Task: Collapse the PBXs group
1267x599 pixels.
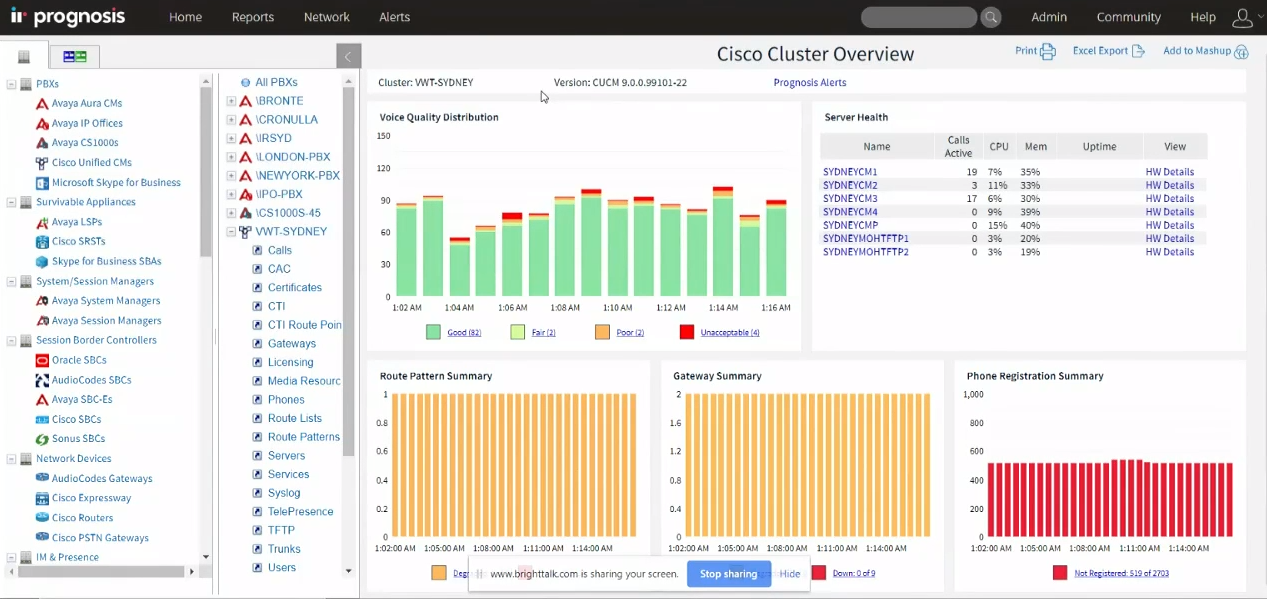Action: [x=11, y=85]
